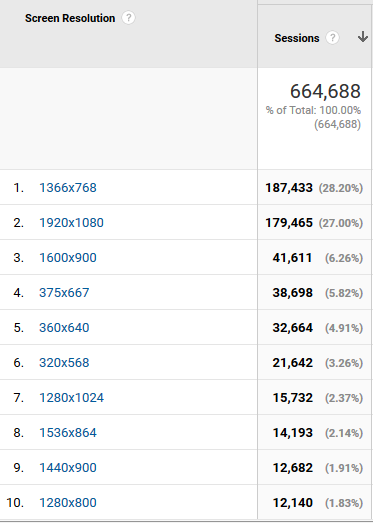Open the 1536x864 resolution entry
This screenshot has width=373, height=523.
coord(68,433)
